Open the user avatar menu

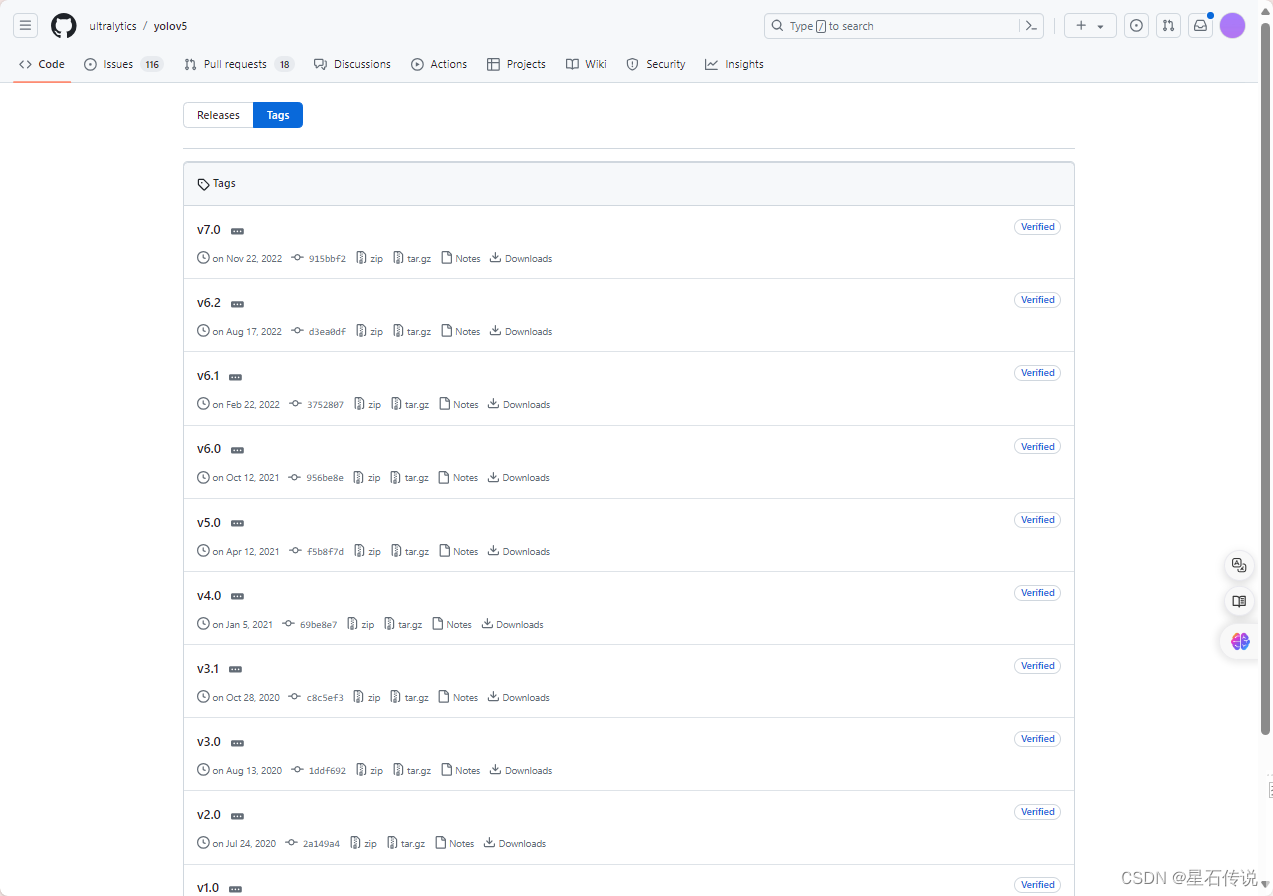pos(1232,26)
